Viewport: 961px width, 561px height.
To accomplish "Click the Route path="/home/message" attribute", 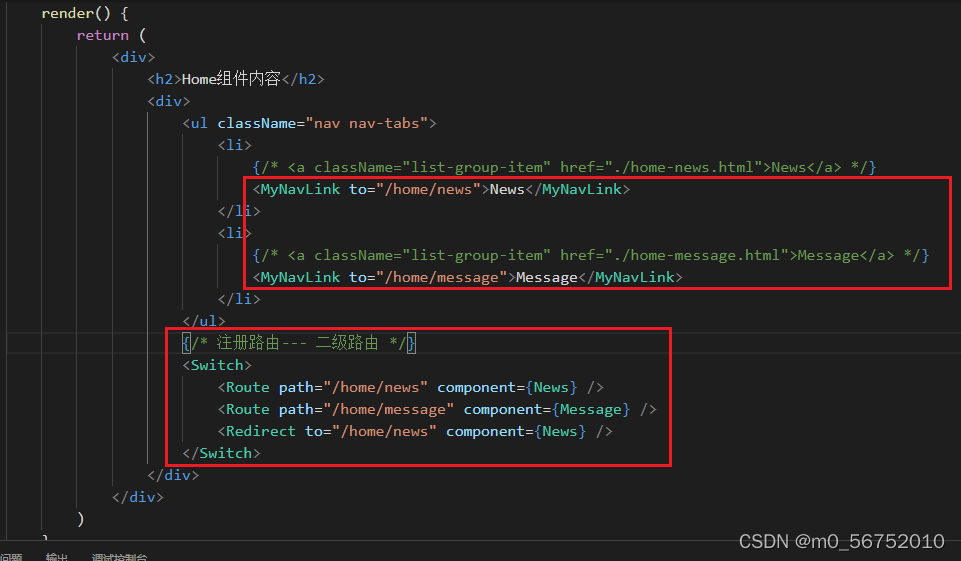I will (367, 410).
